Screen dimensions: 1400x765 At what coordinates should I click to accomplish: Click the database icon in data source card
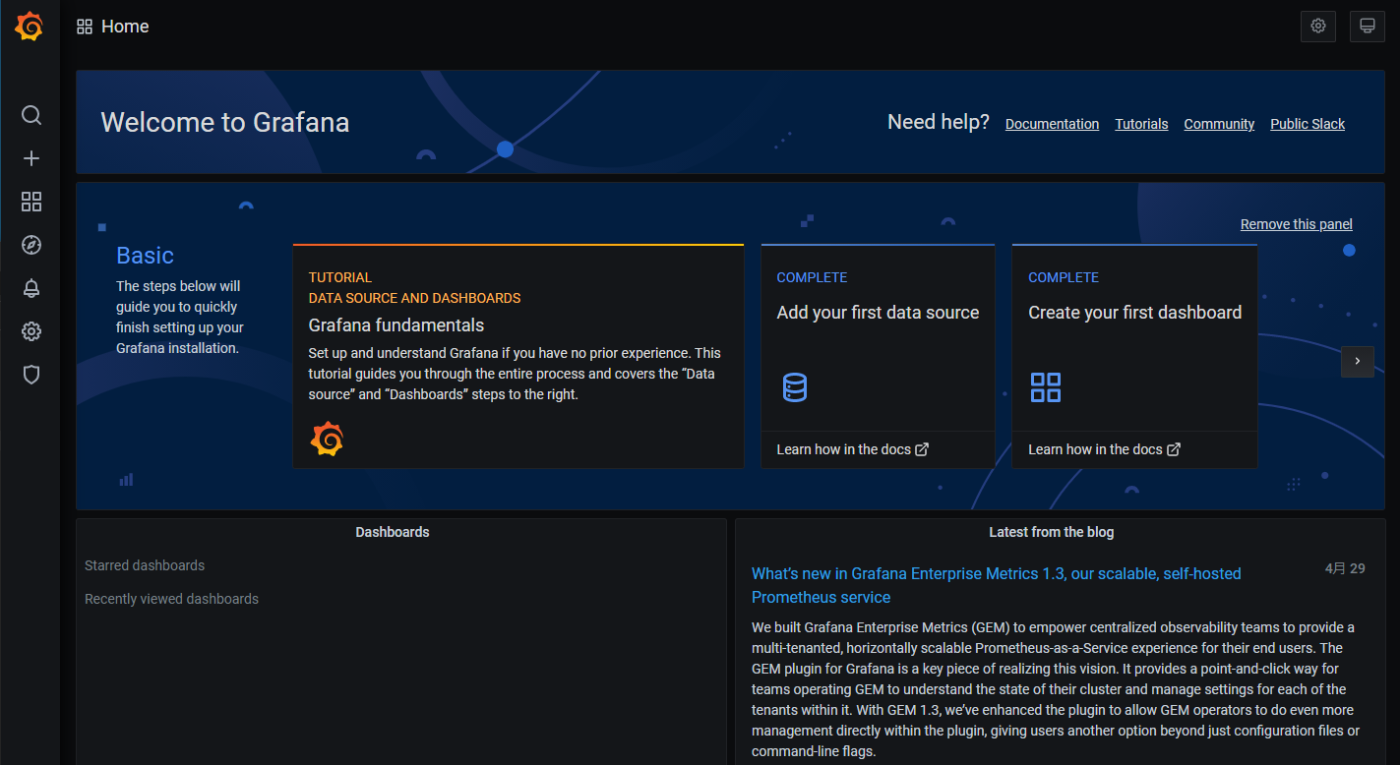795,387
